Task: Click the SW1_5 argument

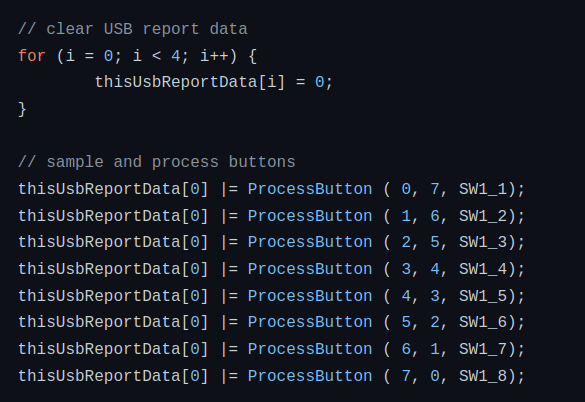Action: 483,296
